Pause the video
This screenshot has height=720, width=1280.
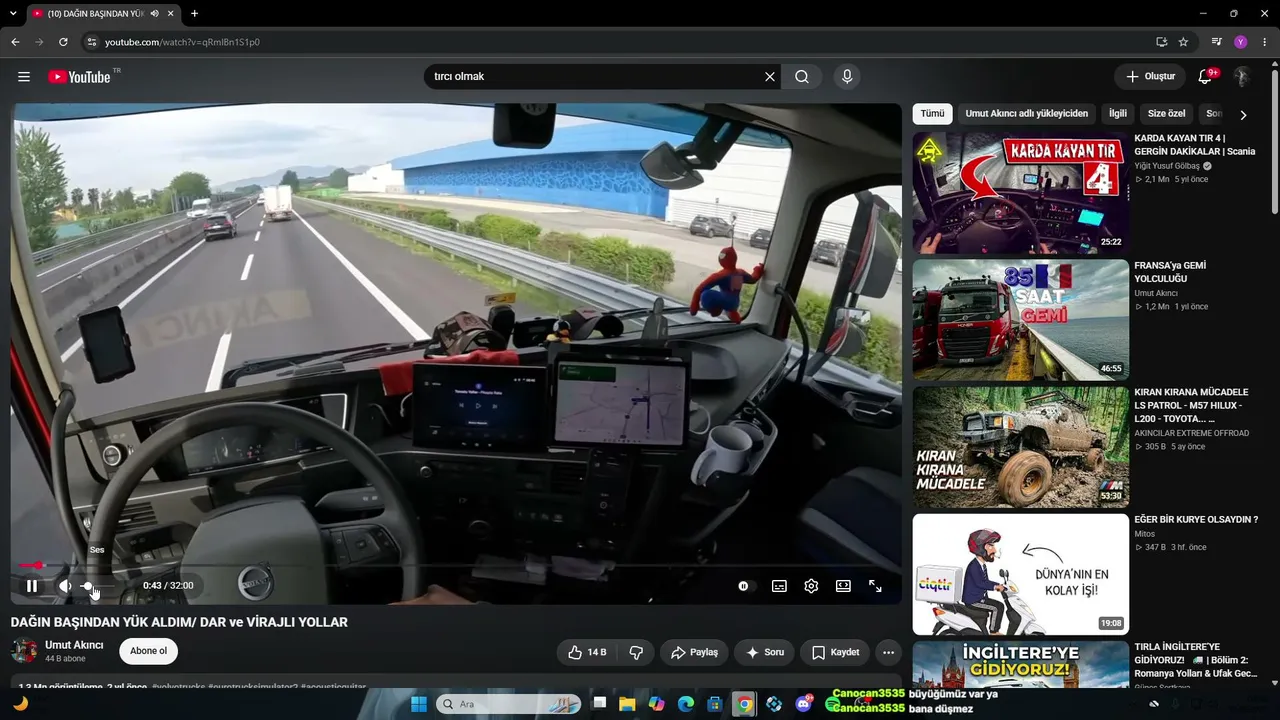pos(32,586)
